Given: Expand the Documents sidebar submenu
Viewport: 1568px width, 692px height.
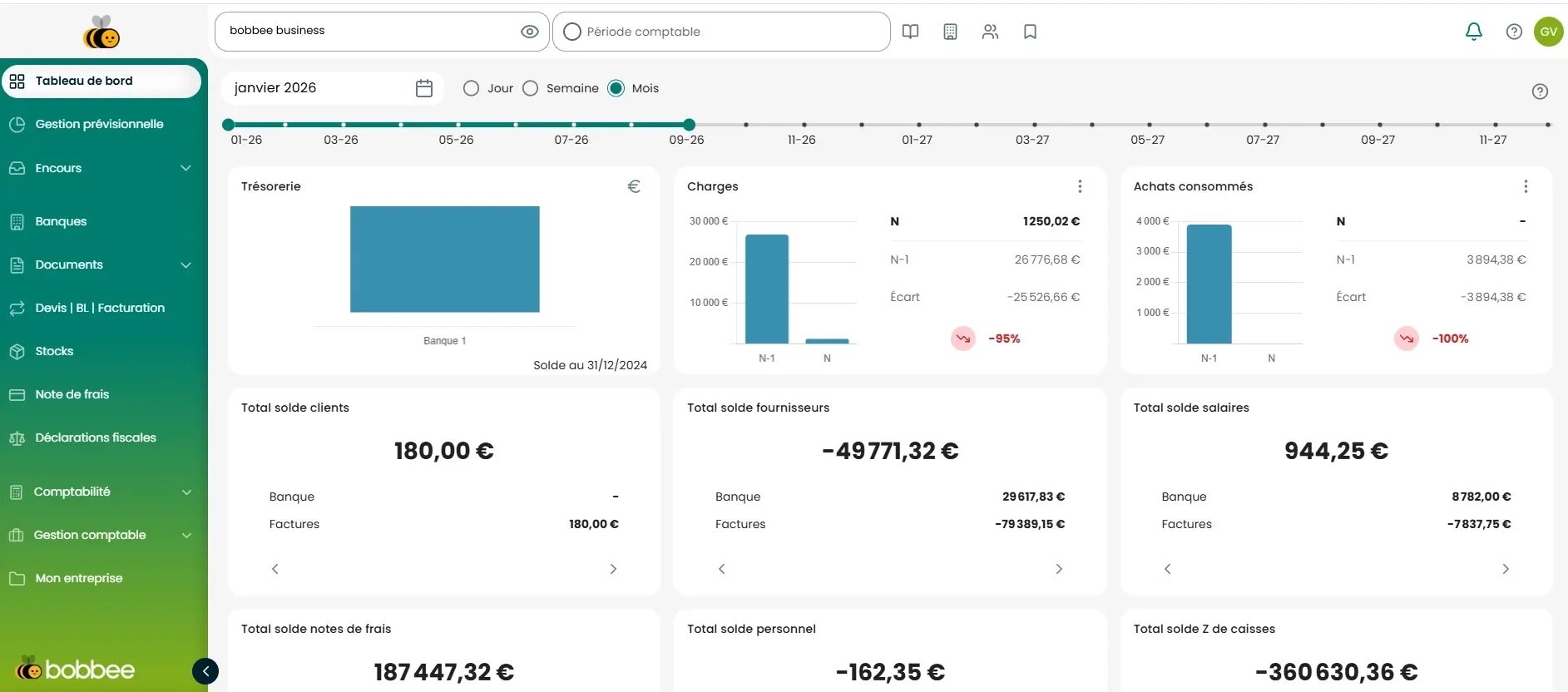Looking at the screenshot, I should click(185, 264).
